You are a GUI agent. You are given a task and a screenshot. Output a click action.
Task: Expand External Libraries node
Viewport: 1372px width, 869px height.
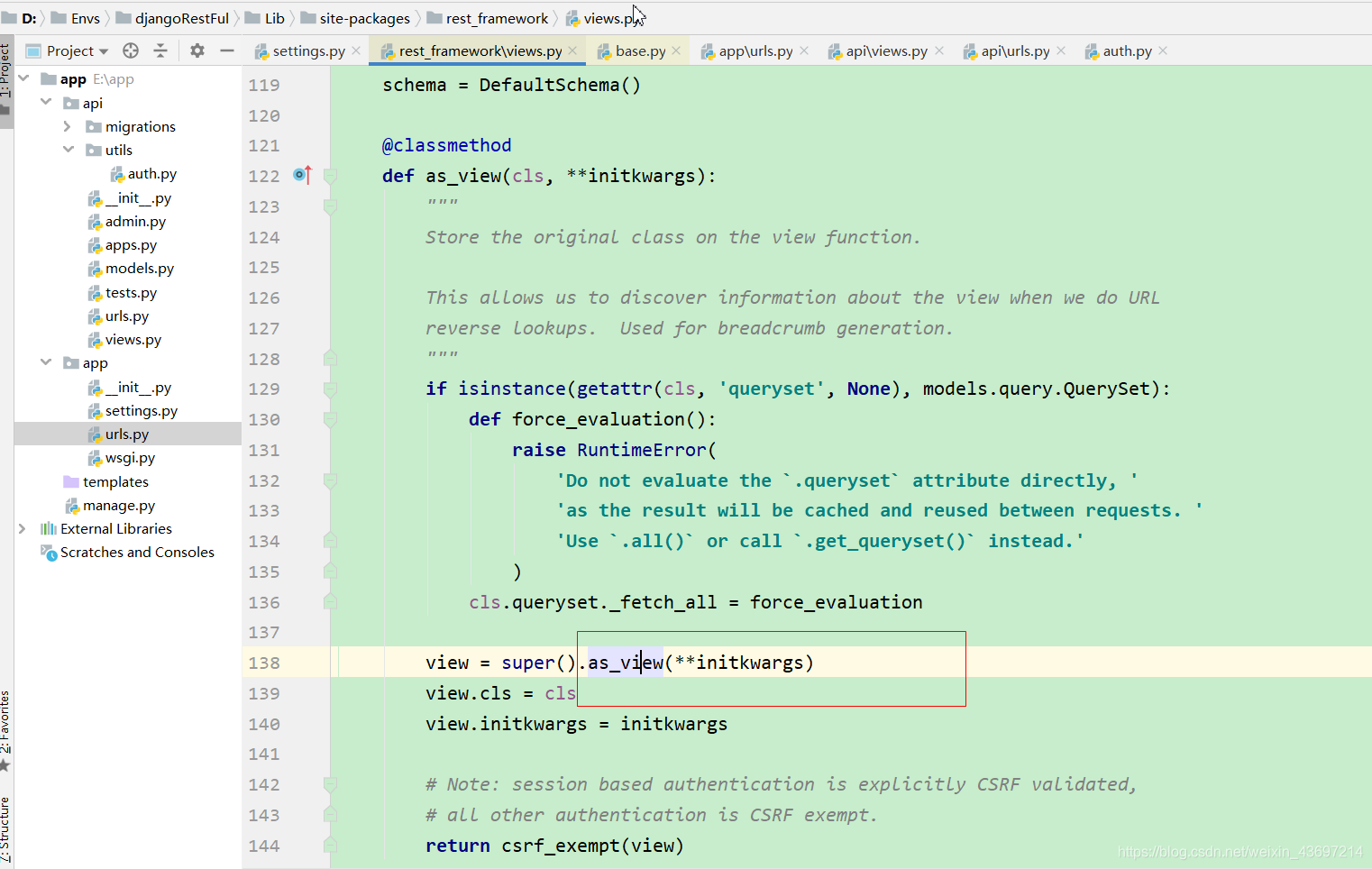(23, 528)
